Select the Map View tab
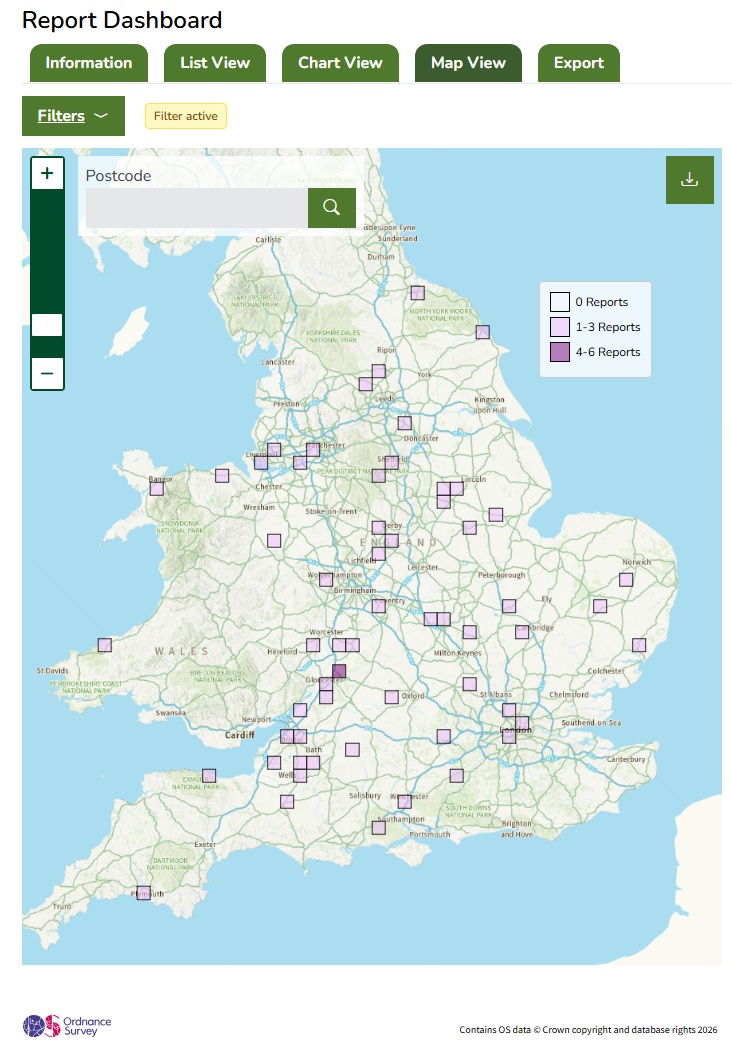 pos(469,63)
